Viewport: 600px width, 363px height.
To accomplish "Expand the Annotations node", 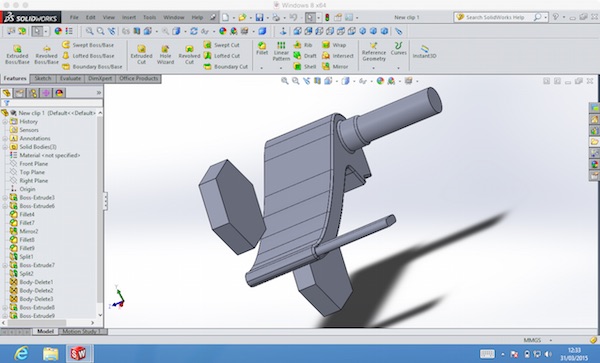I will coord(5,138).
